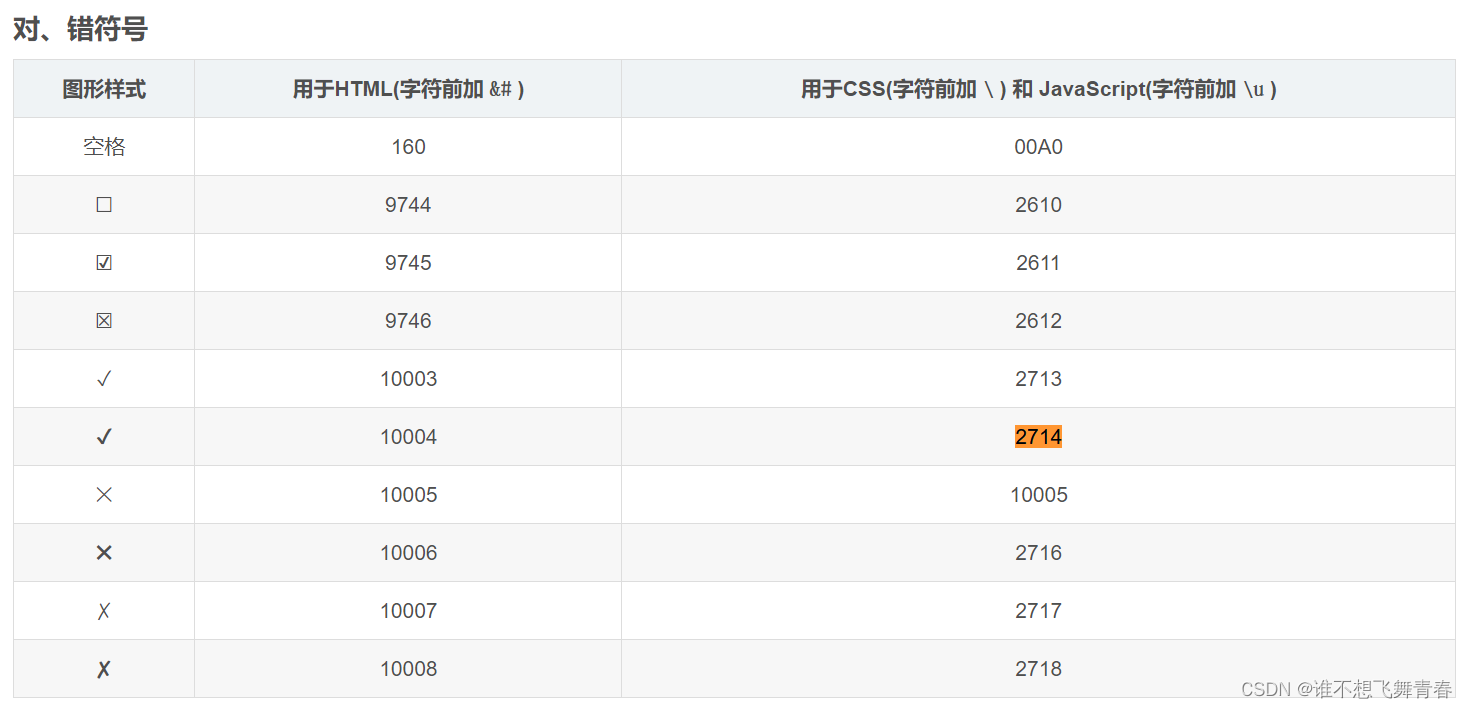
Task: Click the HTML code 10004
Action: pyautogui.click(x=408, y=437)
